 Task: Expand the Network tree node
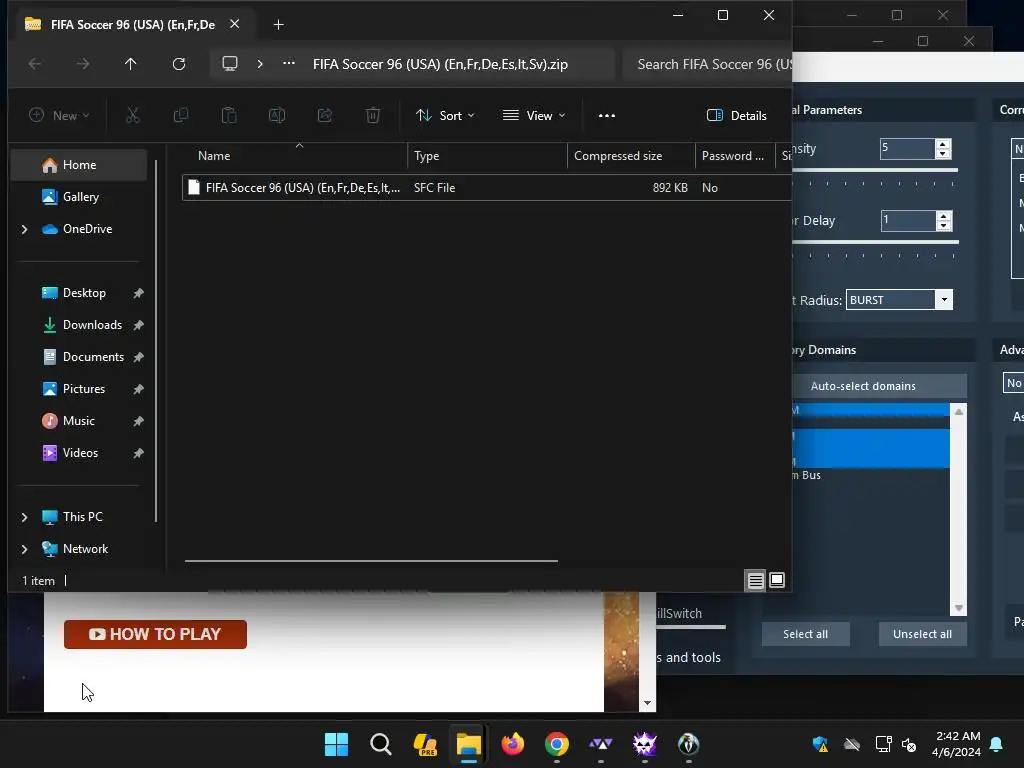(24, 549)
